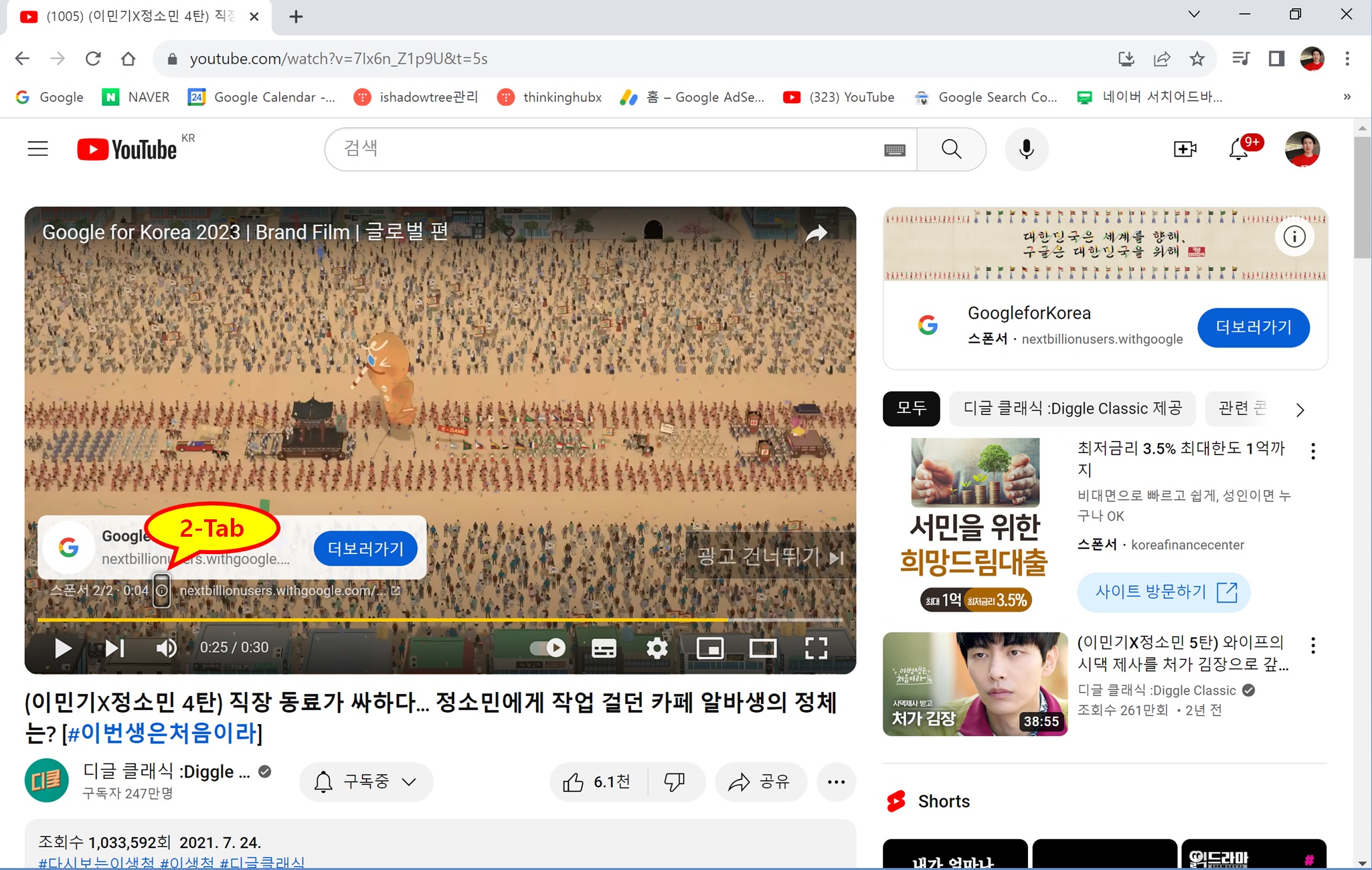Enter fullscreen mode in player

click(x=816, y=648)
